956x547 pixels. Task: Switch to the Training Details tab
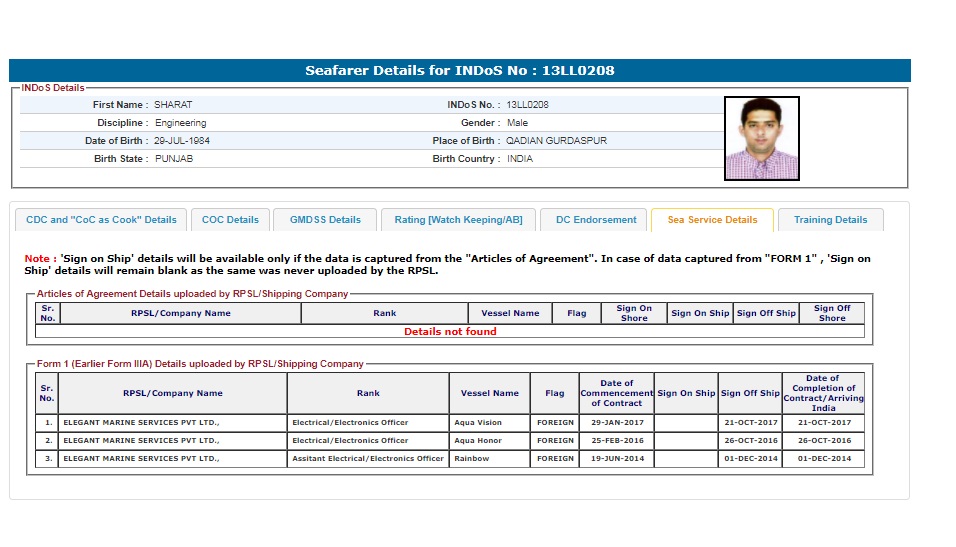(830, 220)
